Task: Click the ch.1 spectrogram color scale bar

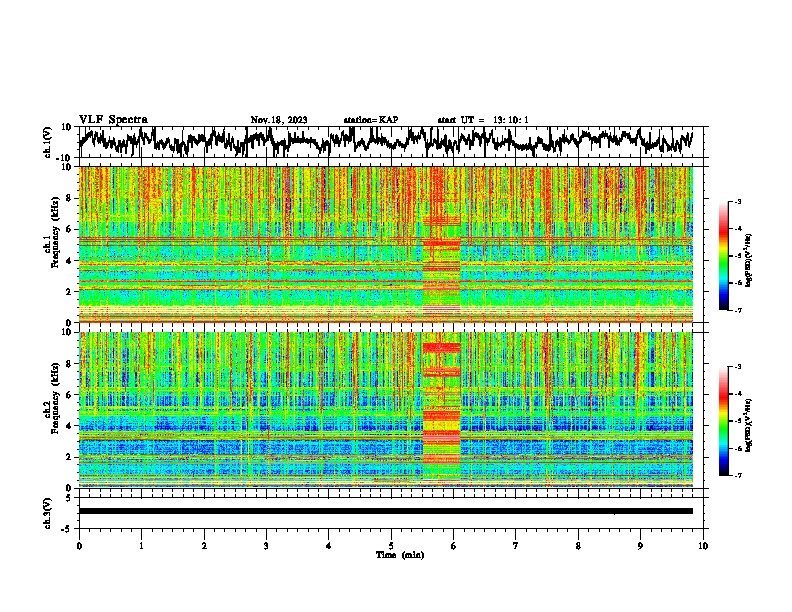Action: pyautogui.click(x=724, y=256)
